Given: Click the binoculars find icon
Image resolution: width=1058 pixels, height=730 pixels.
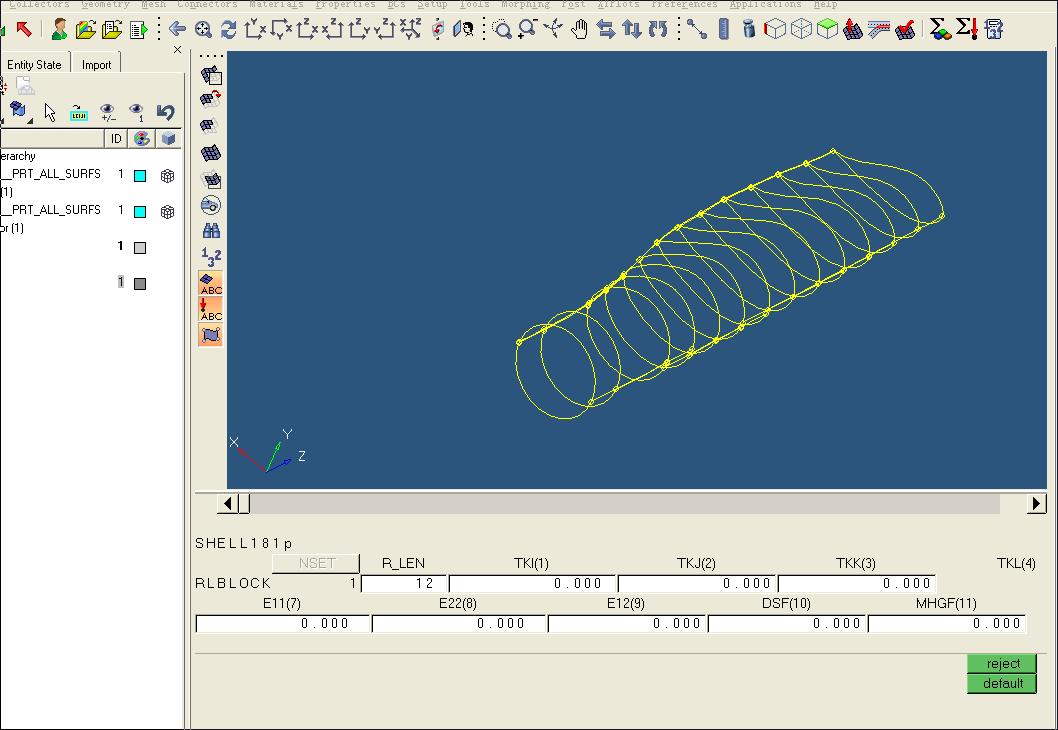Looking at the screenshot, I should point(211,231).
